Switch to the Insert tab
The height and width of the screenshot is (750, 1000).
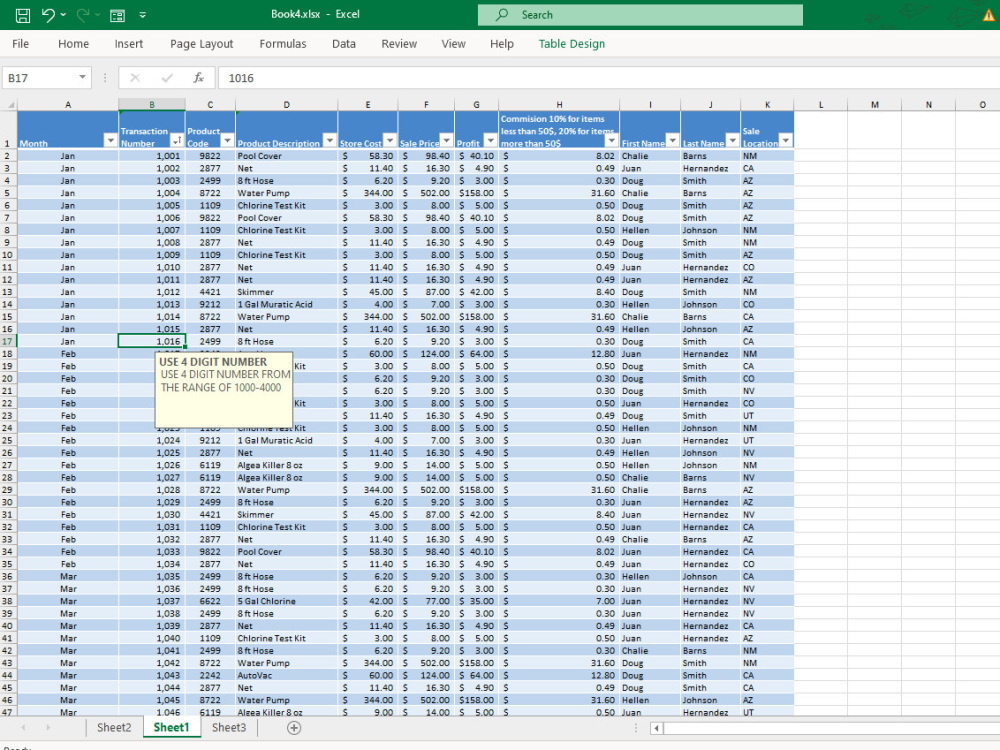point(129,43)
